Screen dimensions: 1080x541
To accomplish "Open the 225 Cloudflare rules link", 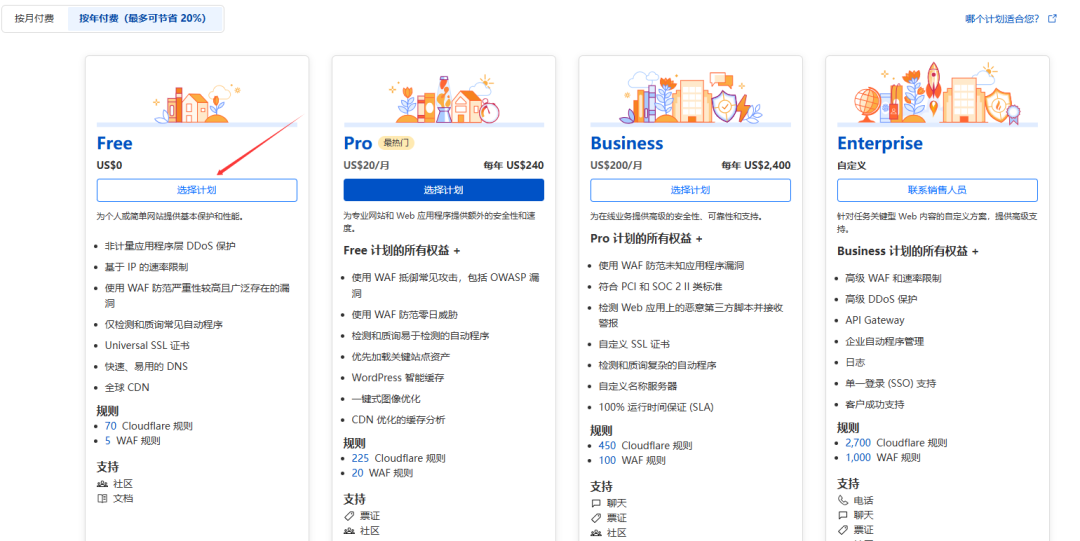I will click(x=360, y=458).
